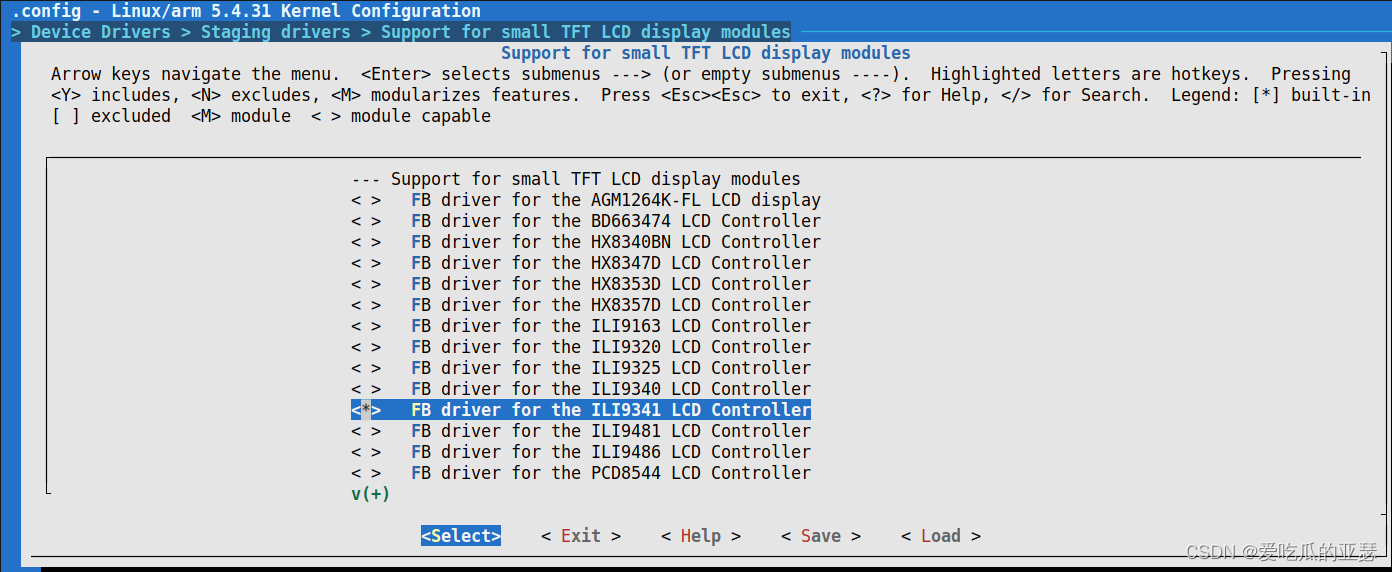The width and height of the screenshot is (1392, 572).
Task: Toggle HX8353D LCD Controller selection box
Action: pos(366,284)
